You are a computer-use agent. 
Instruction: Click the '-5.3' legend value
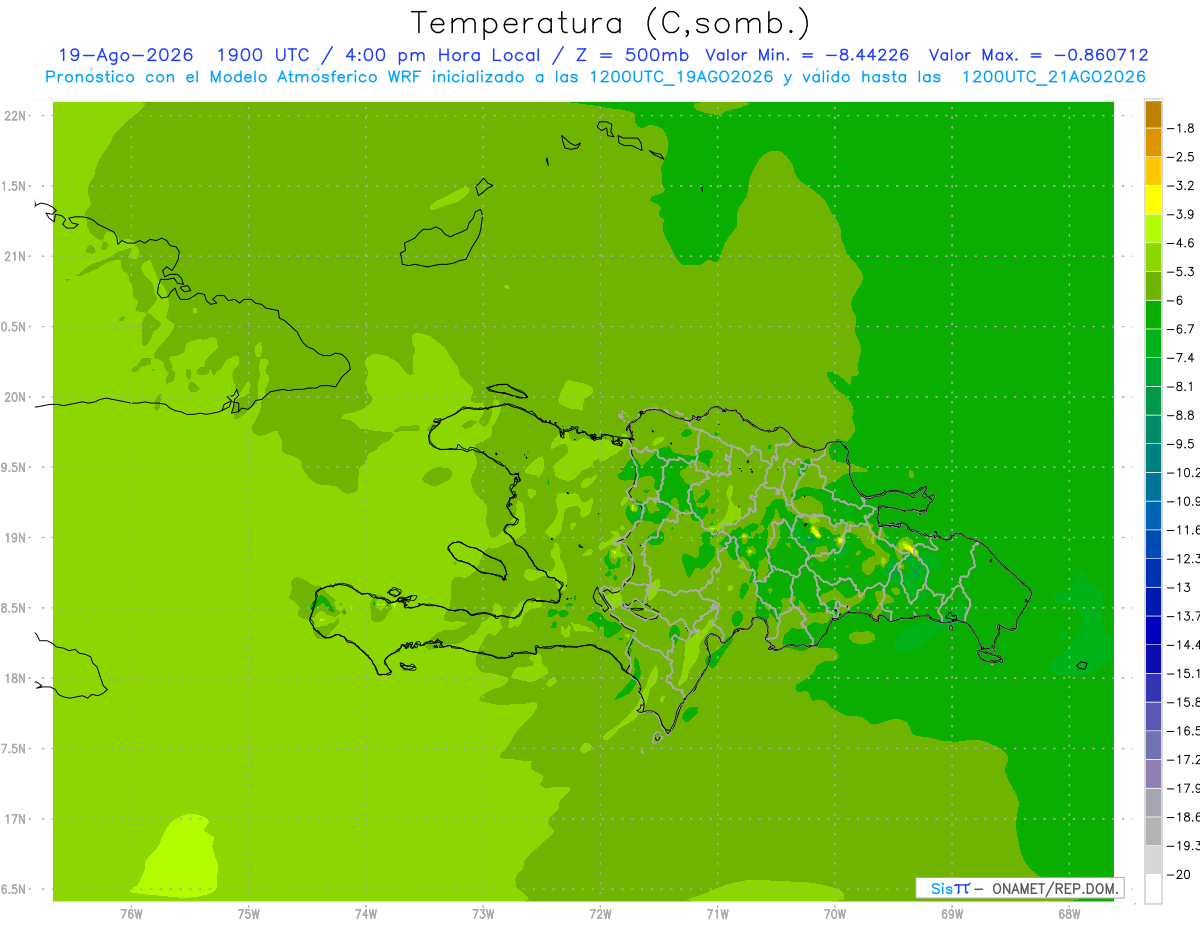(x=1182, y=271)
